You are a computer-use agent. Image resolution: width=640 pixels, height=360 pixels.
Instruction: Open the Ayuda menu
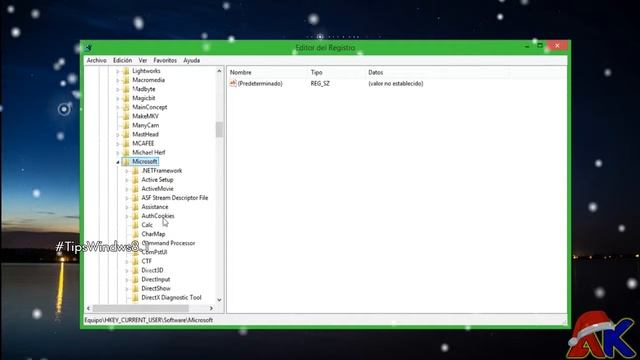coord(191,60)
